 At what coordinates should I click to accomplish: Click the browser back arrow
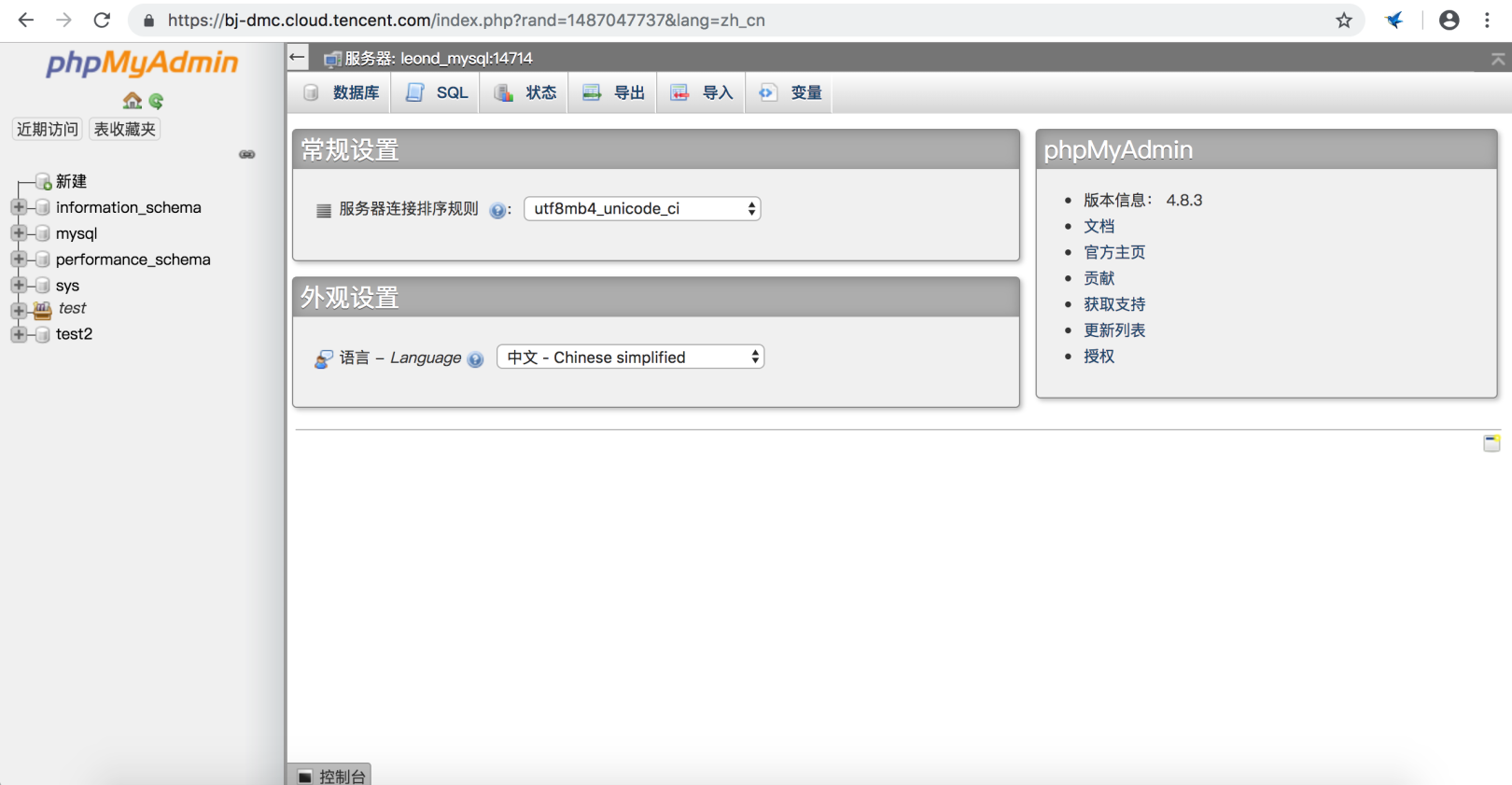[x=26, y=20]
